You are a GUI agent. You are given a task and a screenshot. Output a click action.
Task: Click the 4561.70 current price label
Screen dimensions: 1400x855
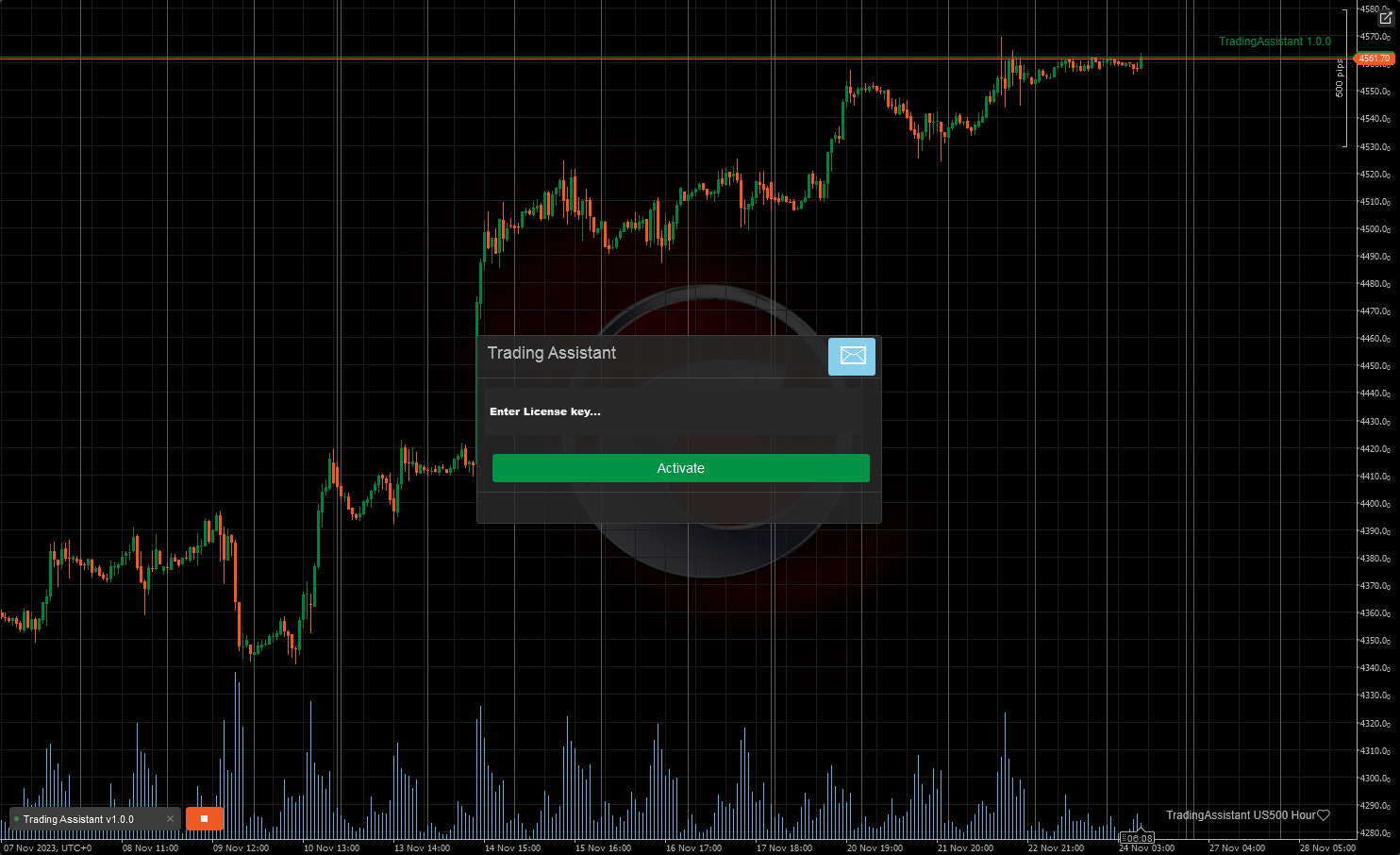(x=1374, y=59)
